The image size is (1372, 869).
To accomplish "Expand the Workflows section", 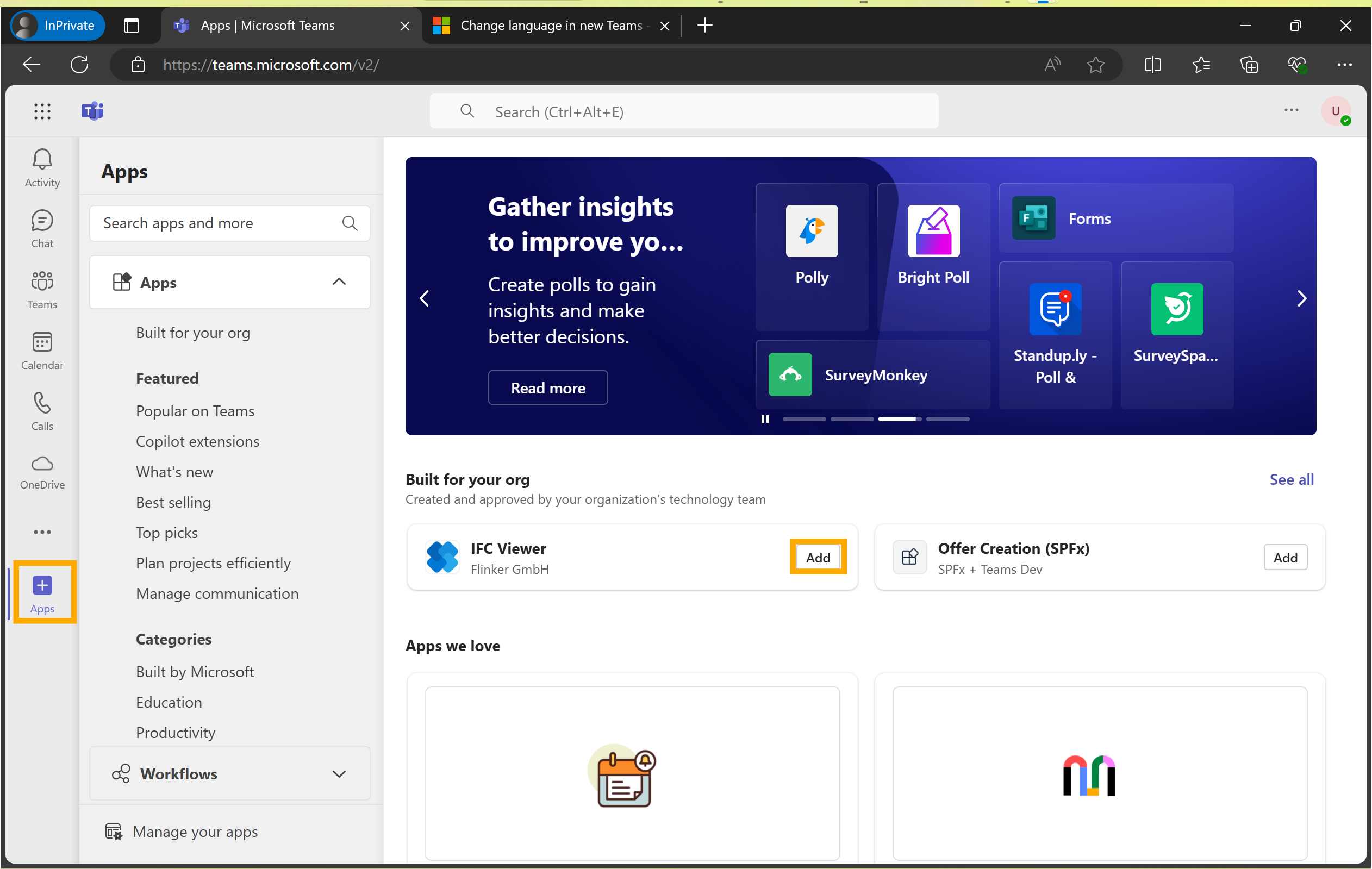I will [x=229, y=773].
